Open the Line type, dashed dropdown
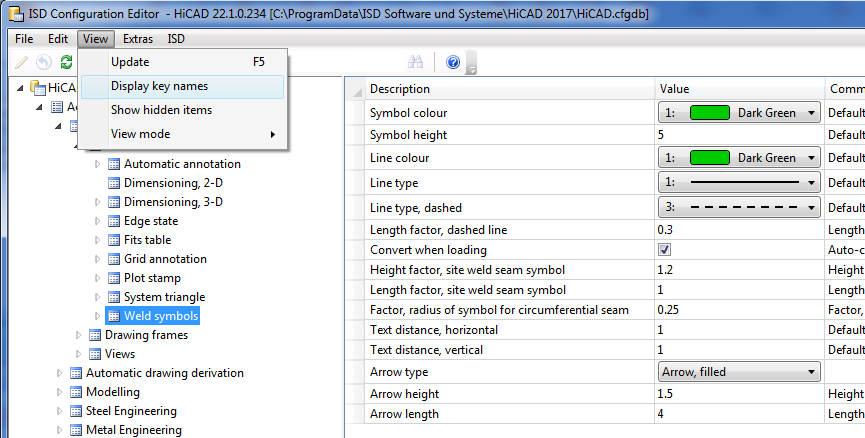 pyautogui.click(x=811, y=207)
